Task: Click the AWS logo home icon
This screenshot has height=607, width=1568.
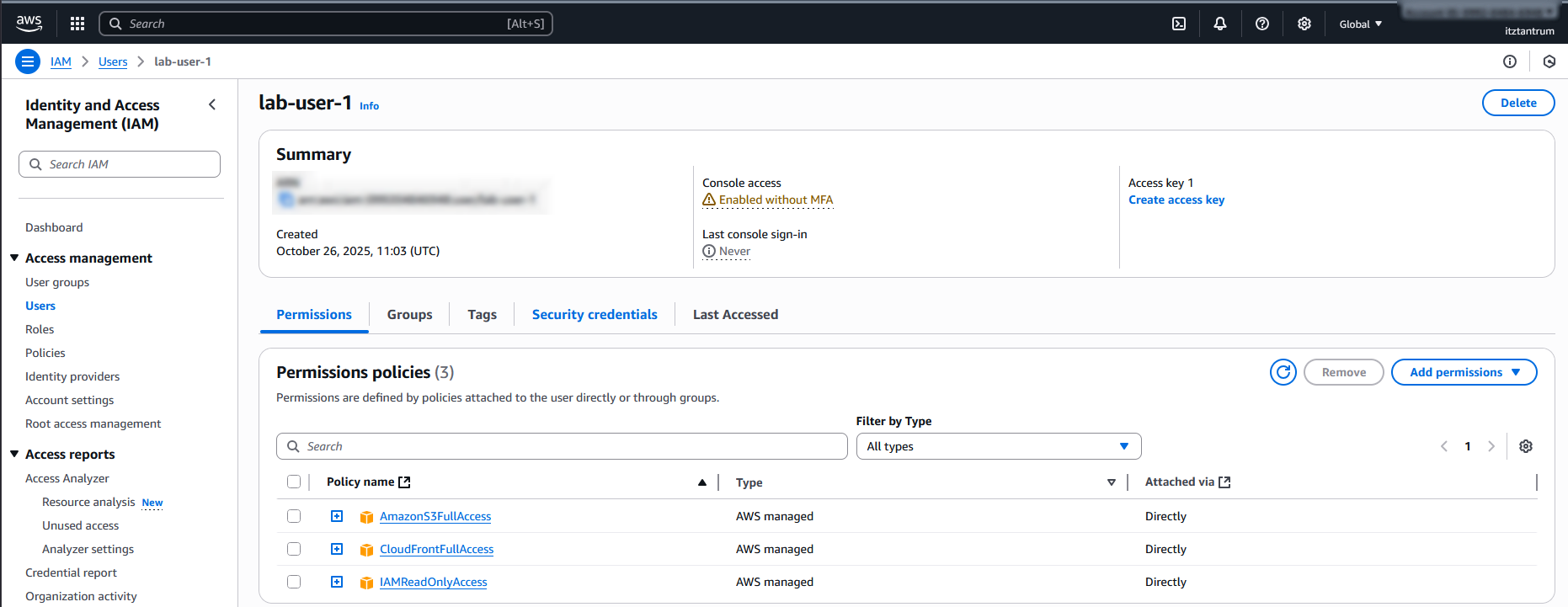Action: 29,24
